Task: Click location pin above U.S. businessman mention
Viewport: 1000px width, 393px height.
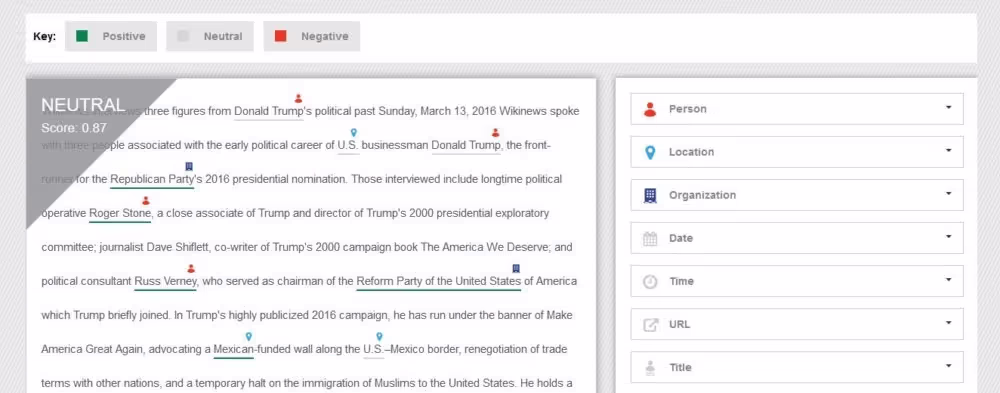Action: [x=354, y=132]
